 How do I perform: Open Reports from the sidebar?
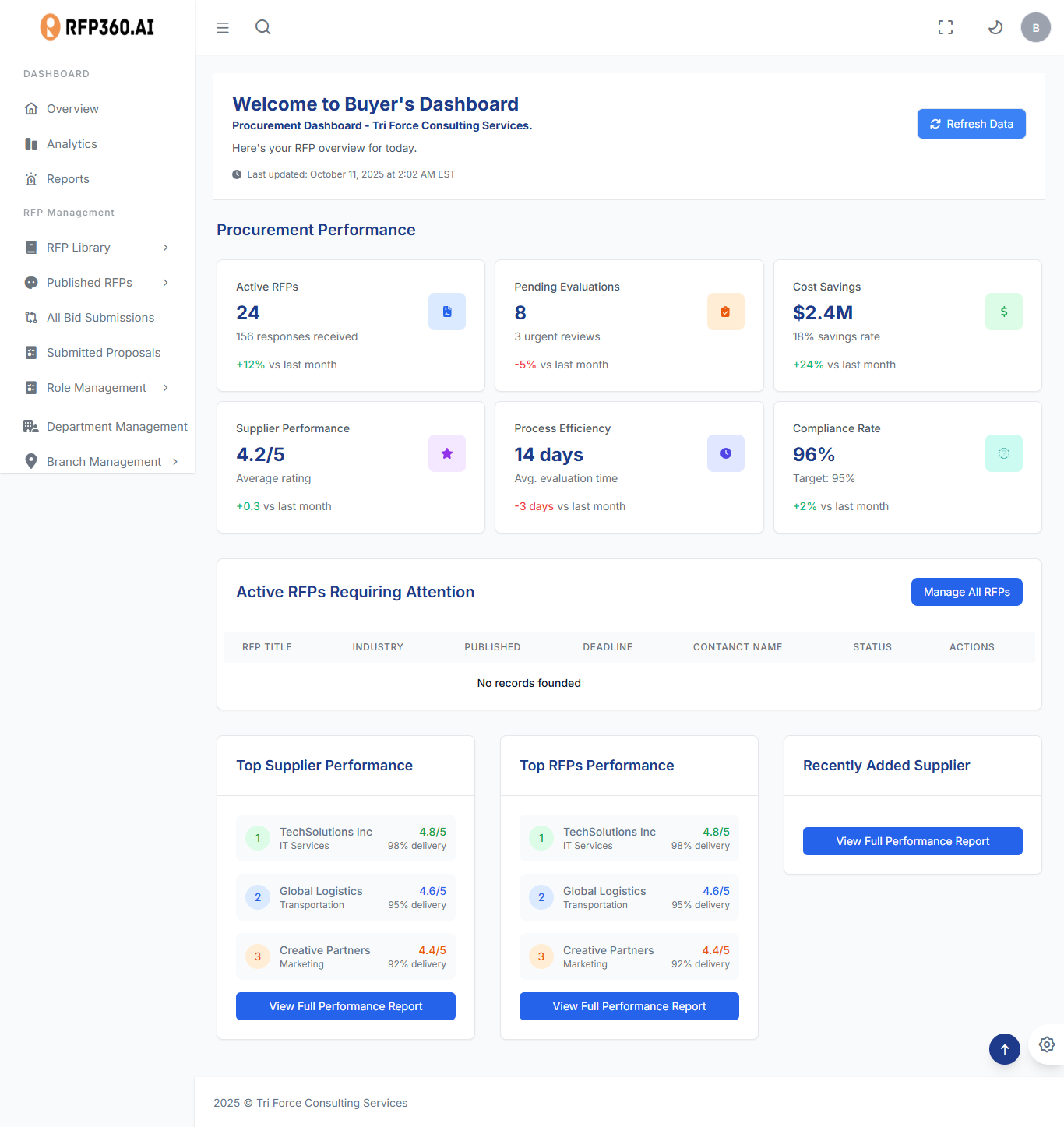tap(68, 179)
